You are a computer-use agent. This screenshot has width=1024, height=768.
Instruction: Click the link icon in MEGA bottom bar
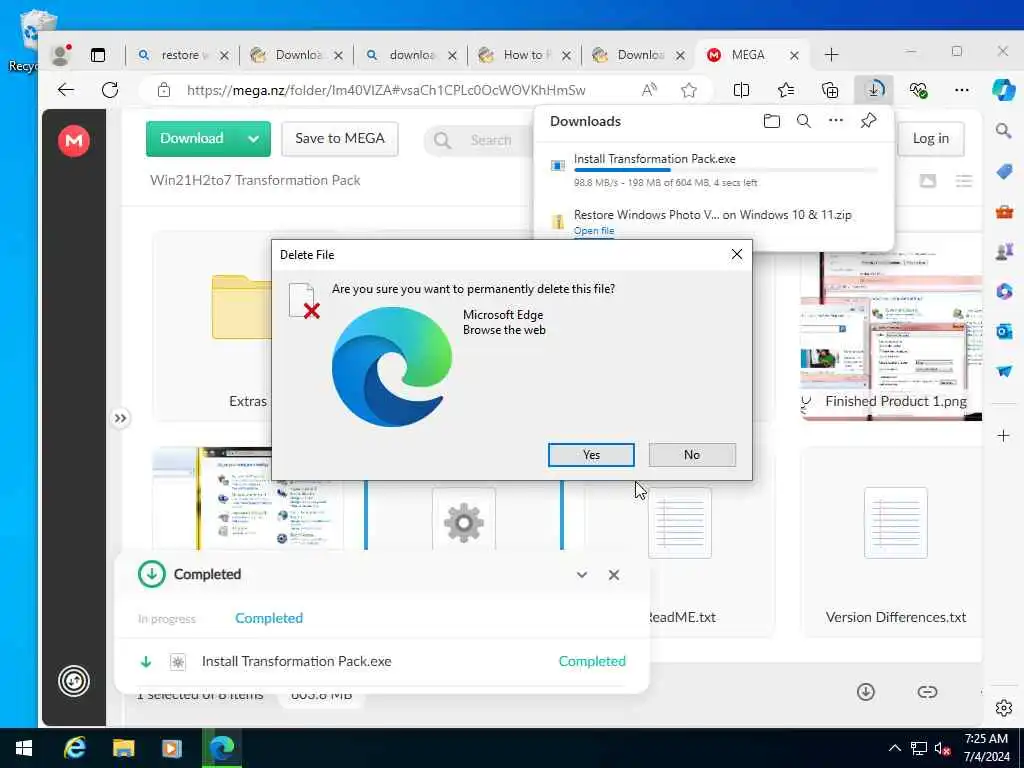point(927,692)
